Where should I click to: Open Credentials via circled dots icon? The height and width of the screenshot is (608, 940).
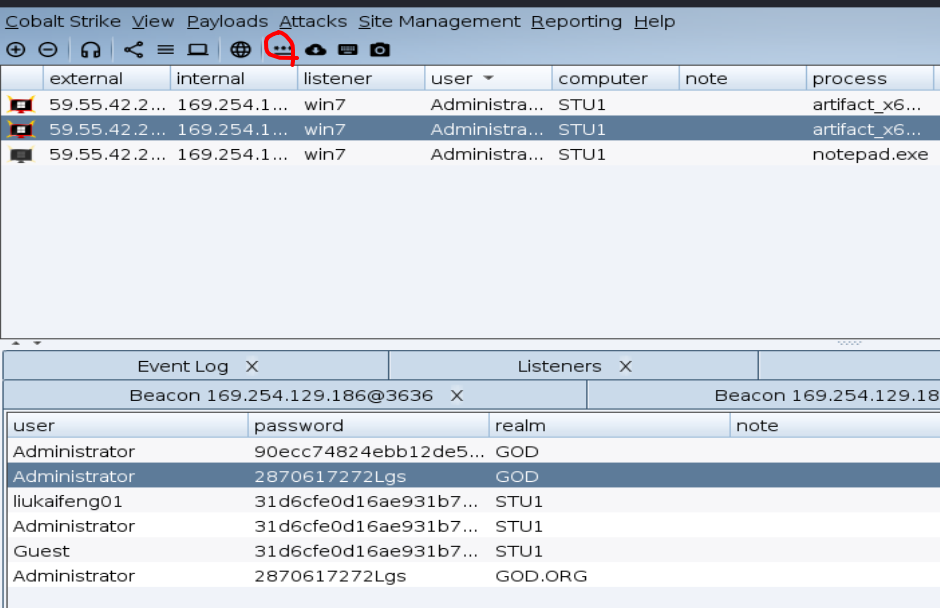[282, 49]
